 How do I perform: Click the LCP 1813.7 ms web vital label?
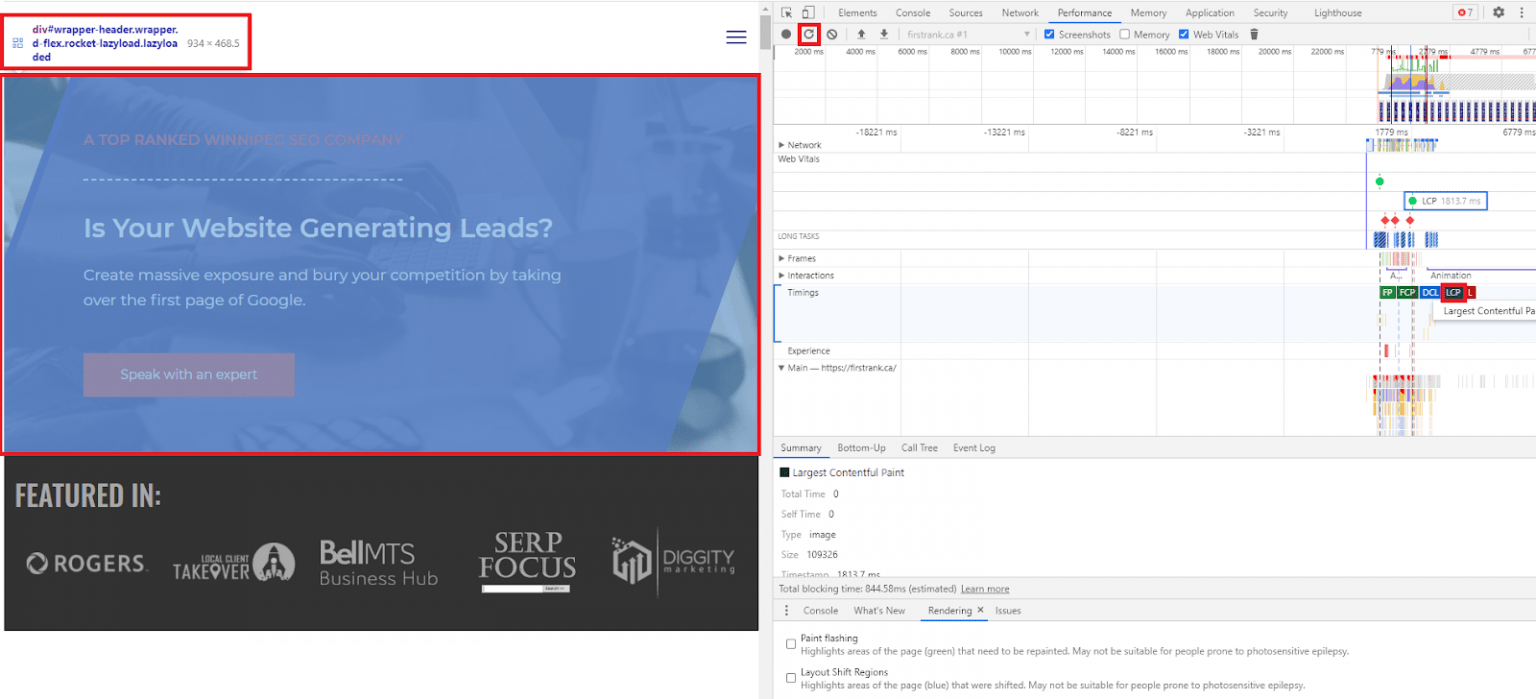click(x=1446, y=201)
